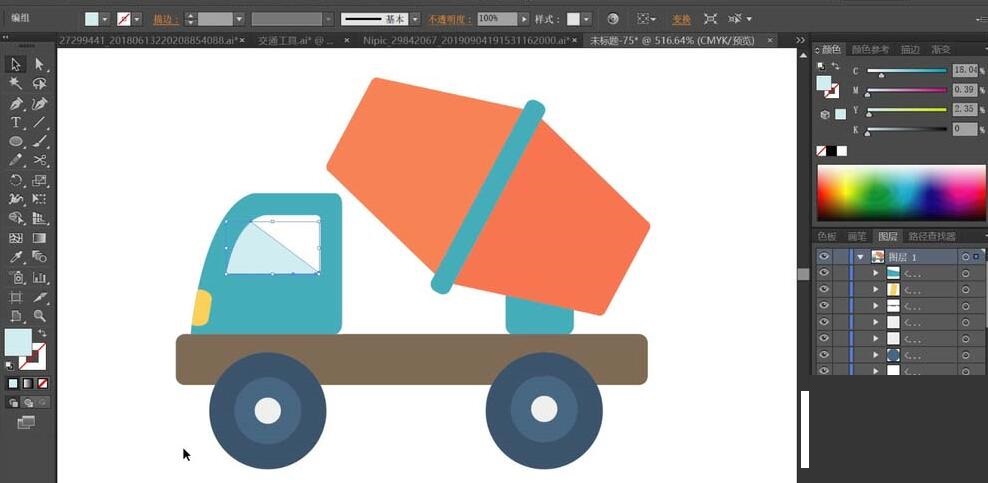Click the C cyan value input field
Screen dimensions: 988x483
coord(964,71)
